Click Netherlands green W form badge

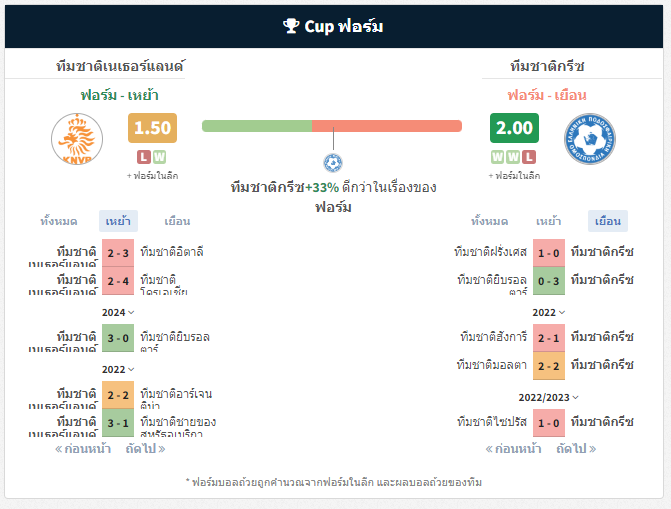pyautogui.click(x=159, y=157)
